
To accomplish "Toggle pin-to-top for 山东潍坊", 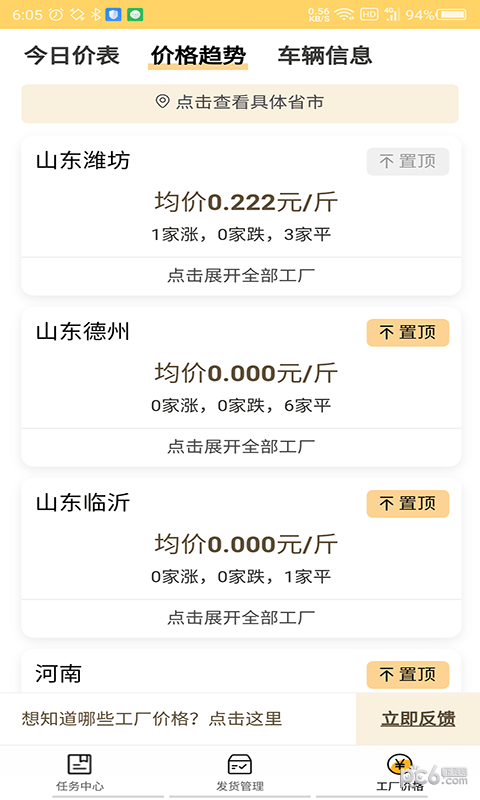I will click(x=408, y=162).
